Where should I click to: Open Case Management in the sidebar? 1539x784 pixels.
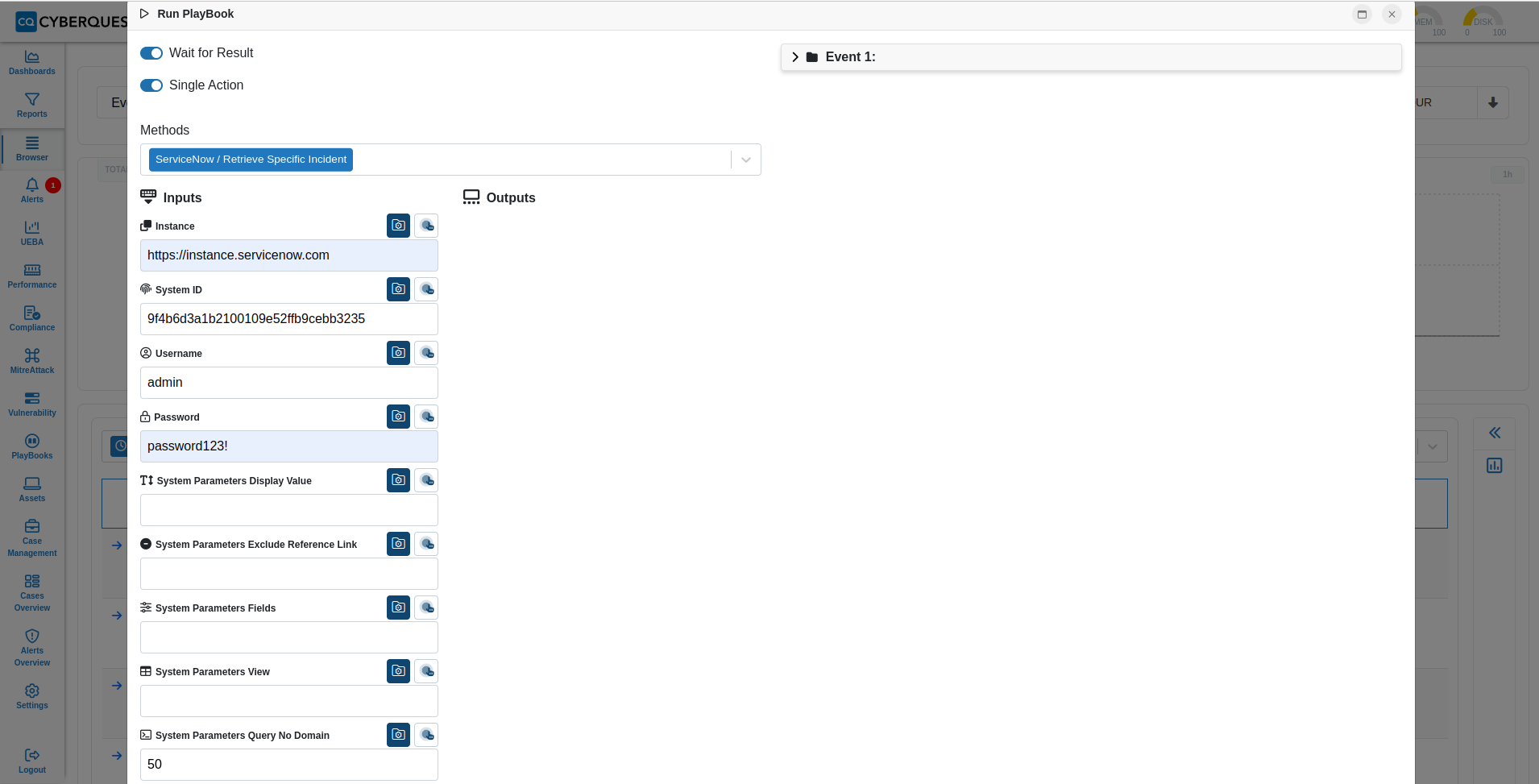coord(32,538)
